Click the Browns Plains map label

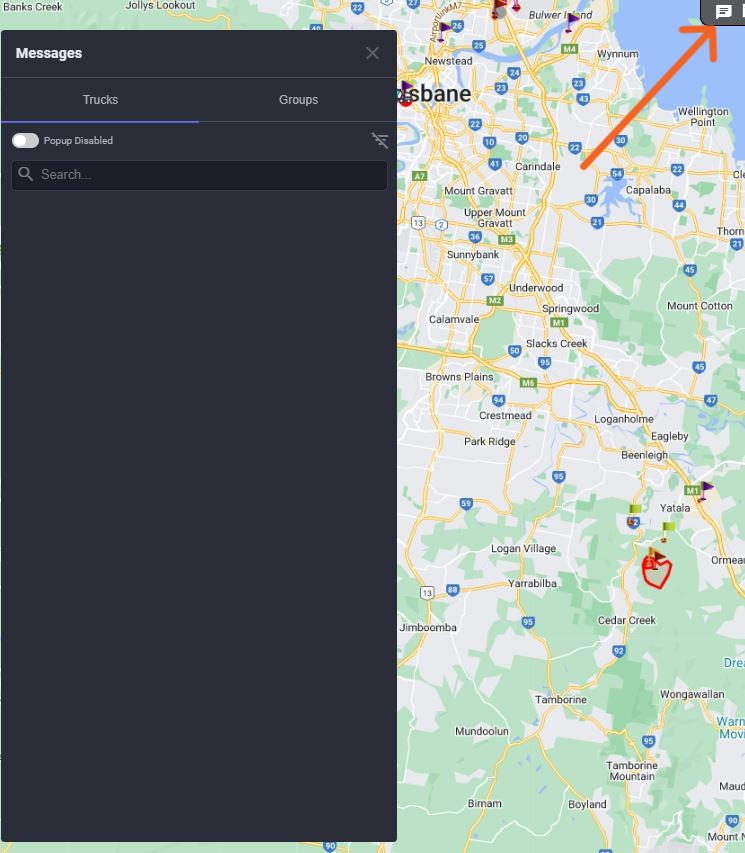459,377
